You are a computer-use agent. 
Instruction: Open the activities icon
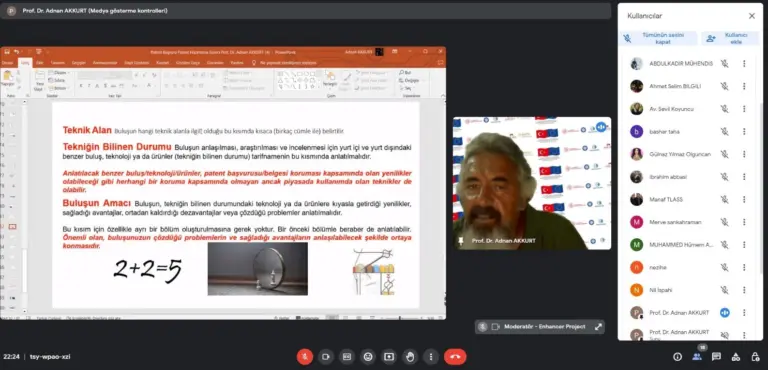[736, 357]
